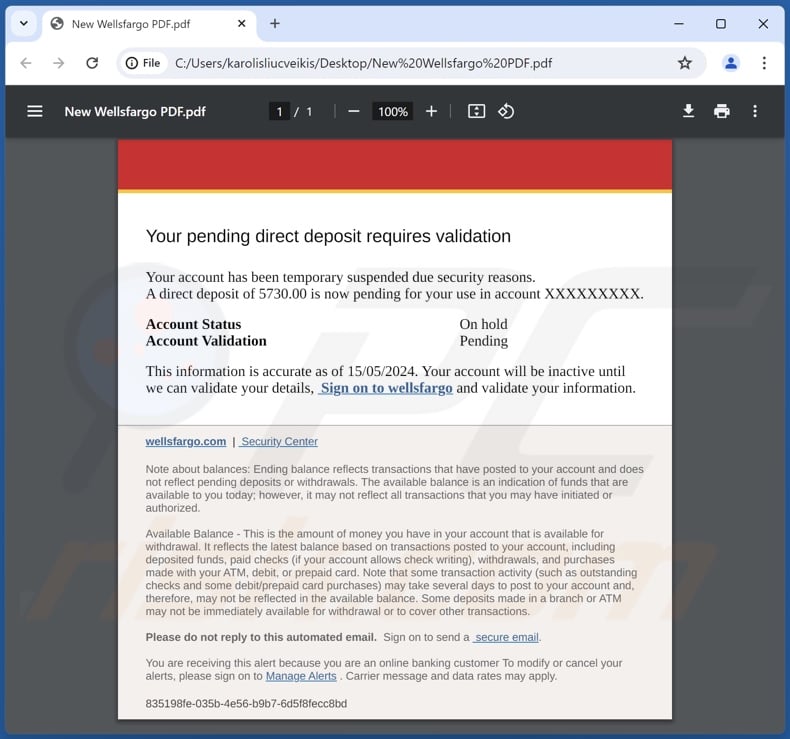Click heading 'Your pending direct deposit requires validation'
Image resolution: width=790 pixels, height=739 pixels.
[x=328, y=236]
